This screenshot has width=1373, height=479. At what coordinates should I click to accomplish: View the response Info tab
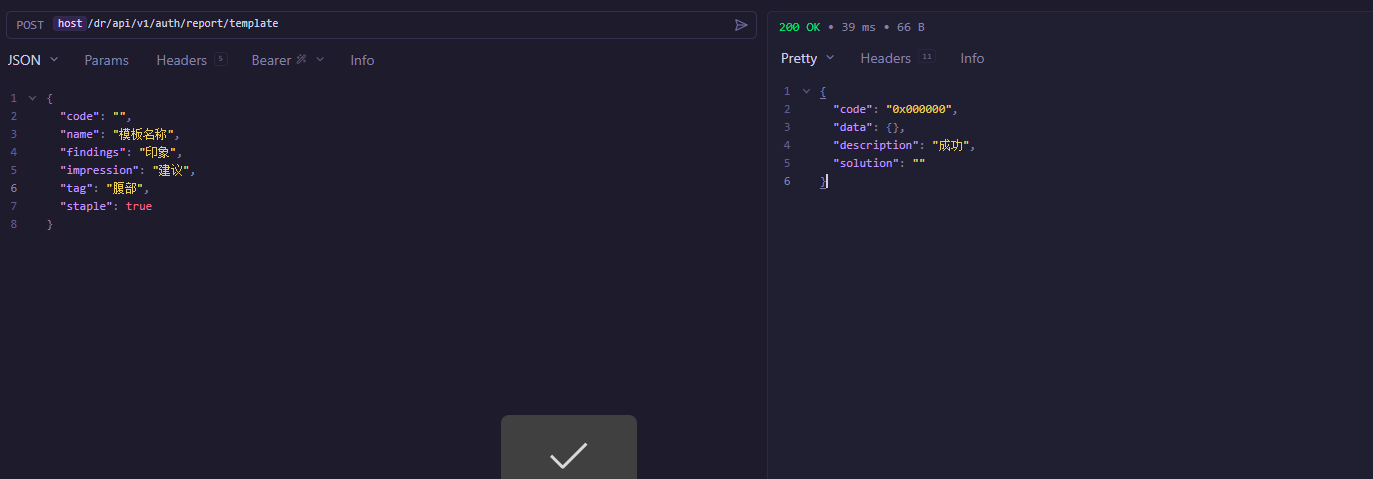click(x=972, y=58)
